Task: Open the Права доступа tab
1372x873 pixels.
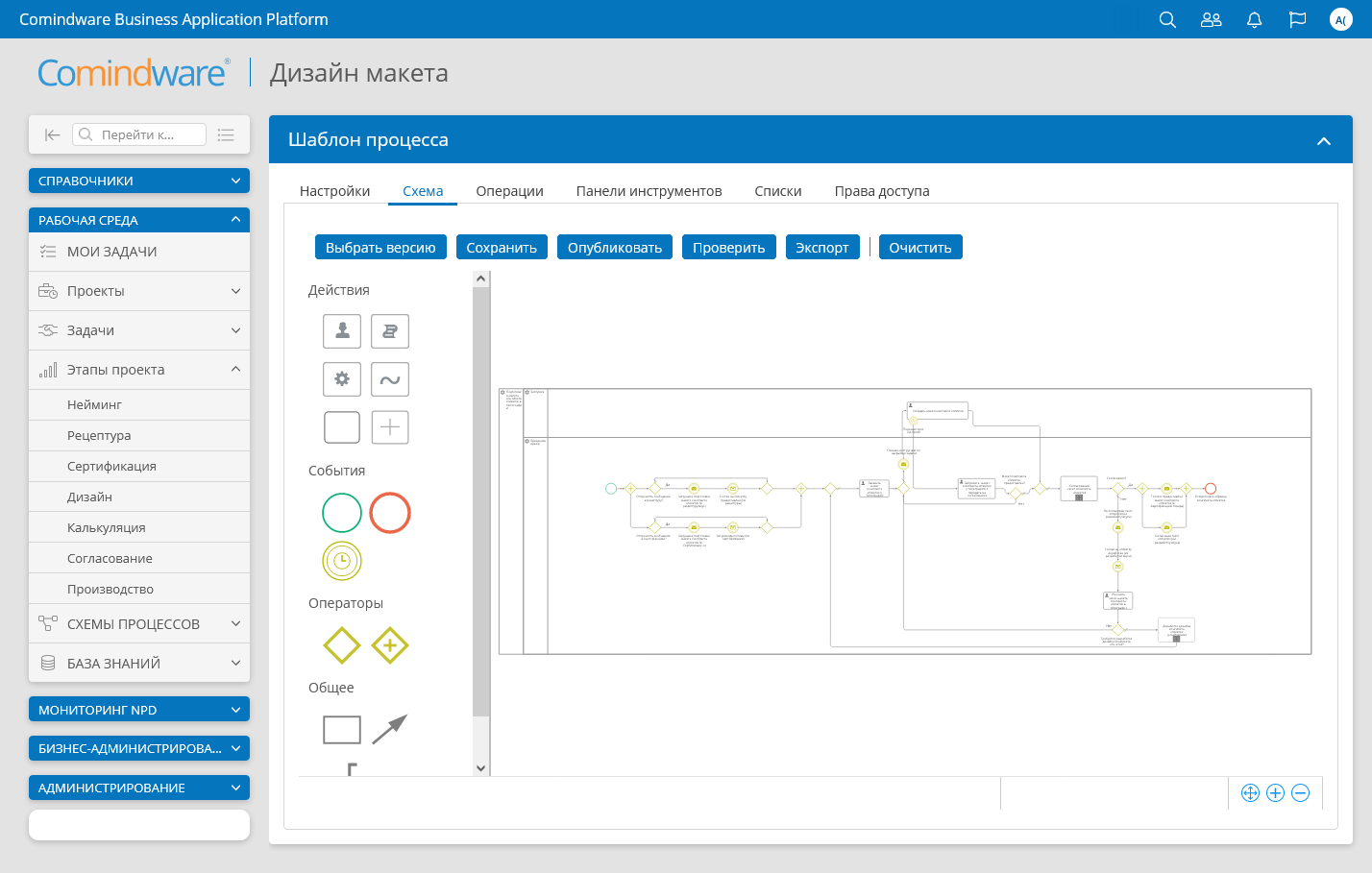Action: 882,191
